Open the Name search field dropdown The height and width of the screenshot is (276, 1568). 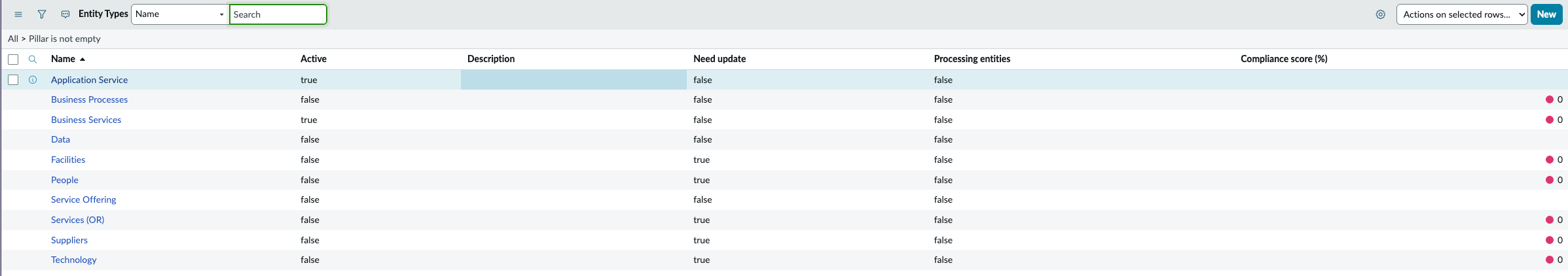180,14
